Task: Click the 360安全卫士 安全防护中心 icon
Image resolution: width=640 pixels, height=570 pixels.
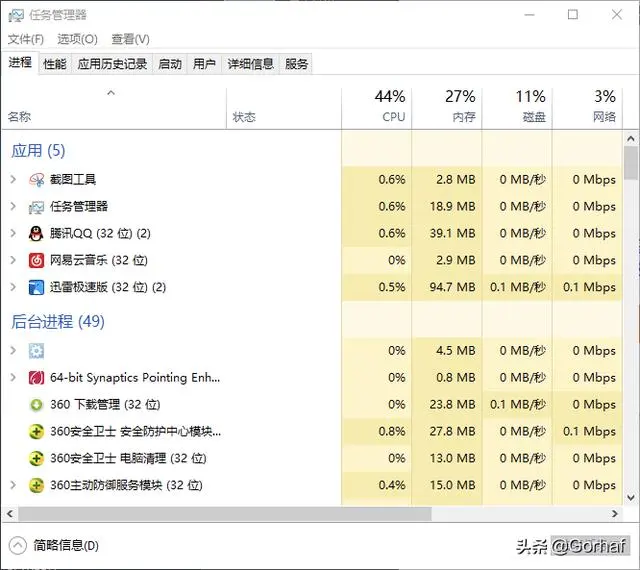Action: click(36, 432)
